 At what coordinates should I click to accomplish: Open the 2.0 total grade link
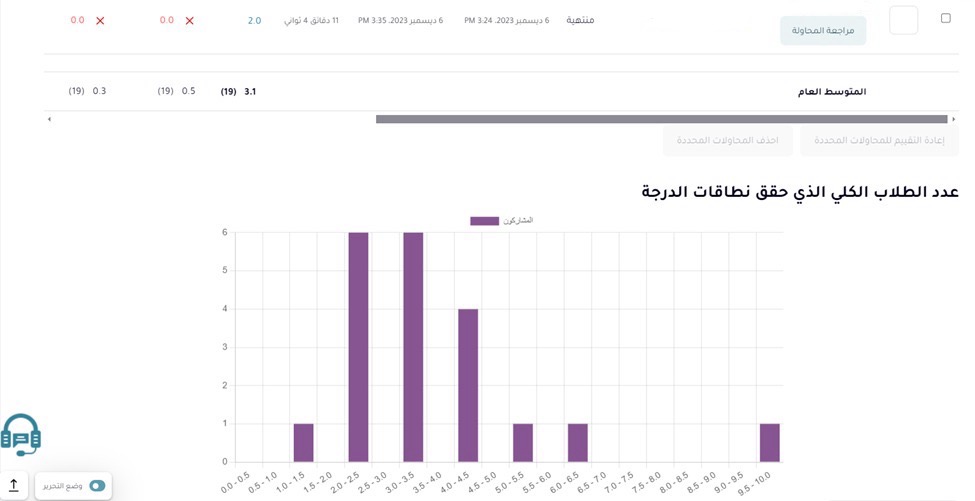pyautogui.click(x=254, y=21)
